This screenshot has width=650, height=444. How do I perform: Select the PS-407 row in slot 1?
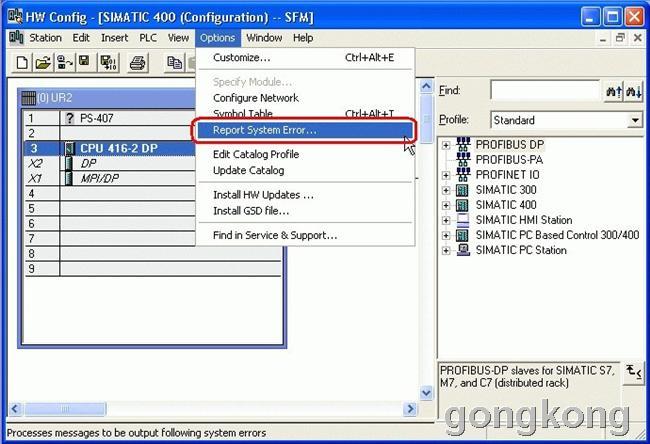[x=110, y=118]
